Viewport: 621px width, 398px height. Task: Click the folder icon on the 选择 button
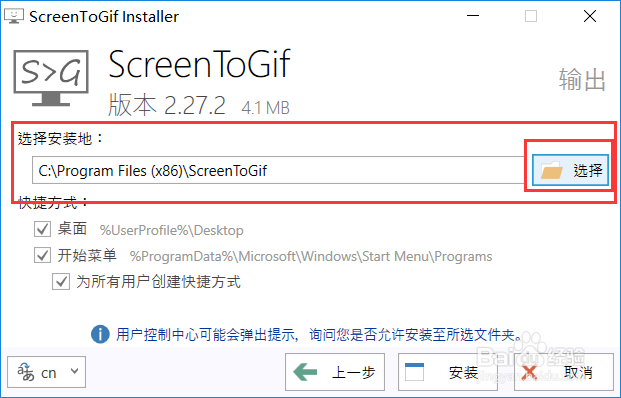click(552, 170)
